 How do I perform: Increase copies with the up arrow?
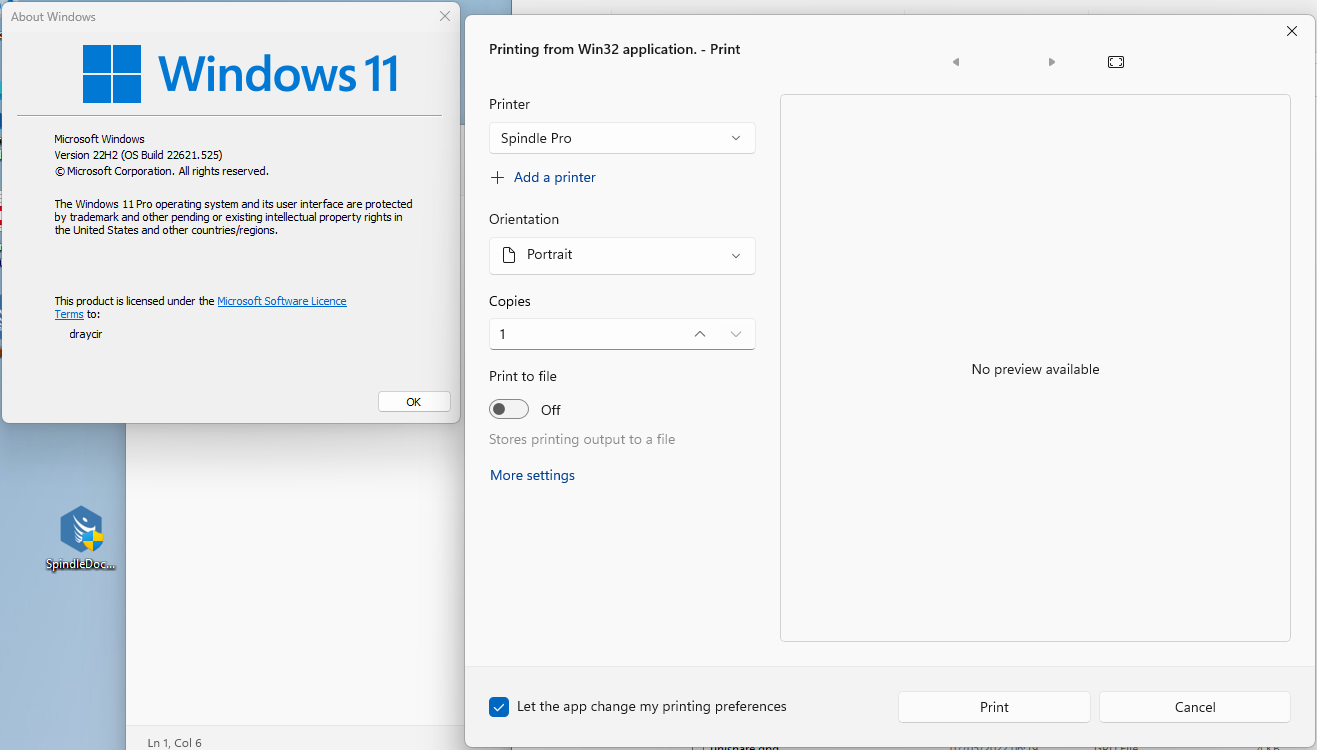[x=700, y=334]
